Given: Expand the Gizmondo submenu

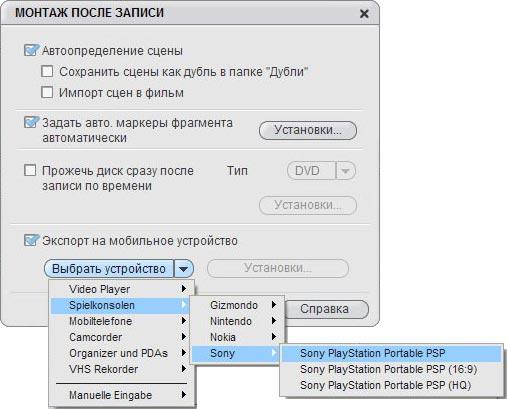Looking at the screenshot, I should tap(237, 305).
